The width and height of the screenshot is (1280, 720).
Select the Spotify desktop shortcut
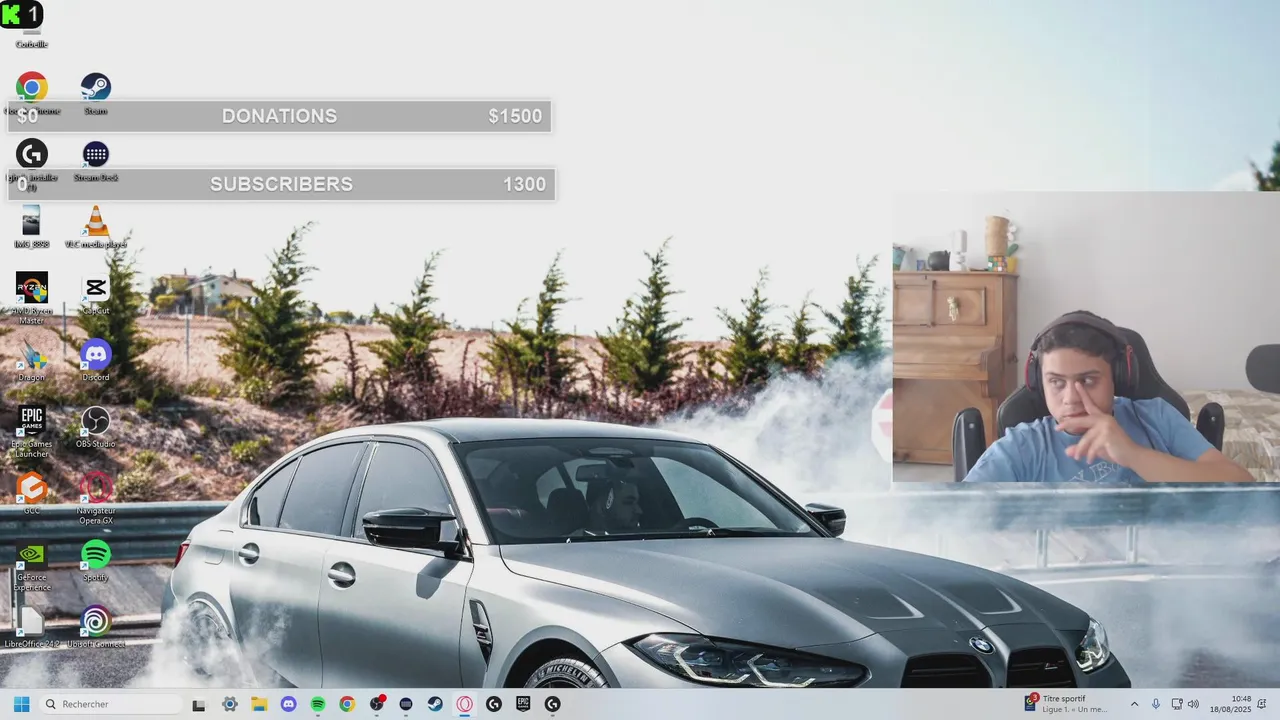pyautogui.click(x=95, y=554)
